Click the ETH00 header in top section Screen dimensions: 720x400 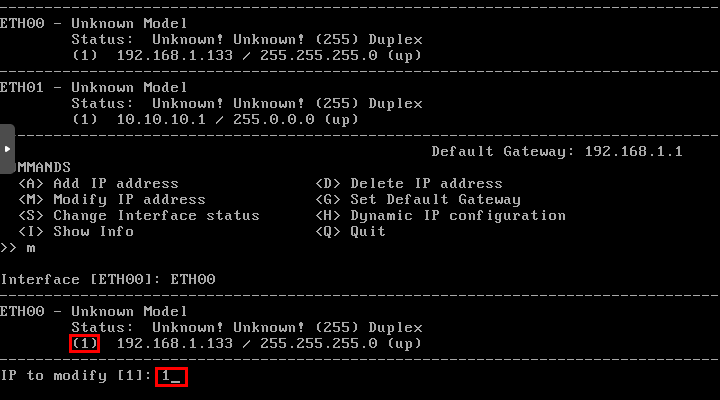(x=94, y=23)
